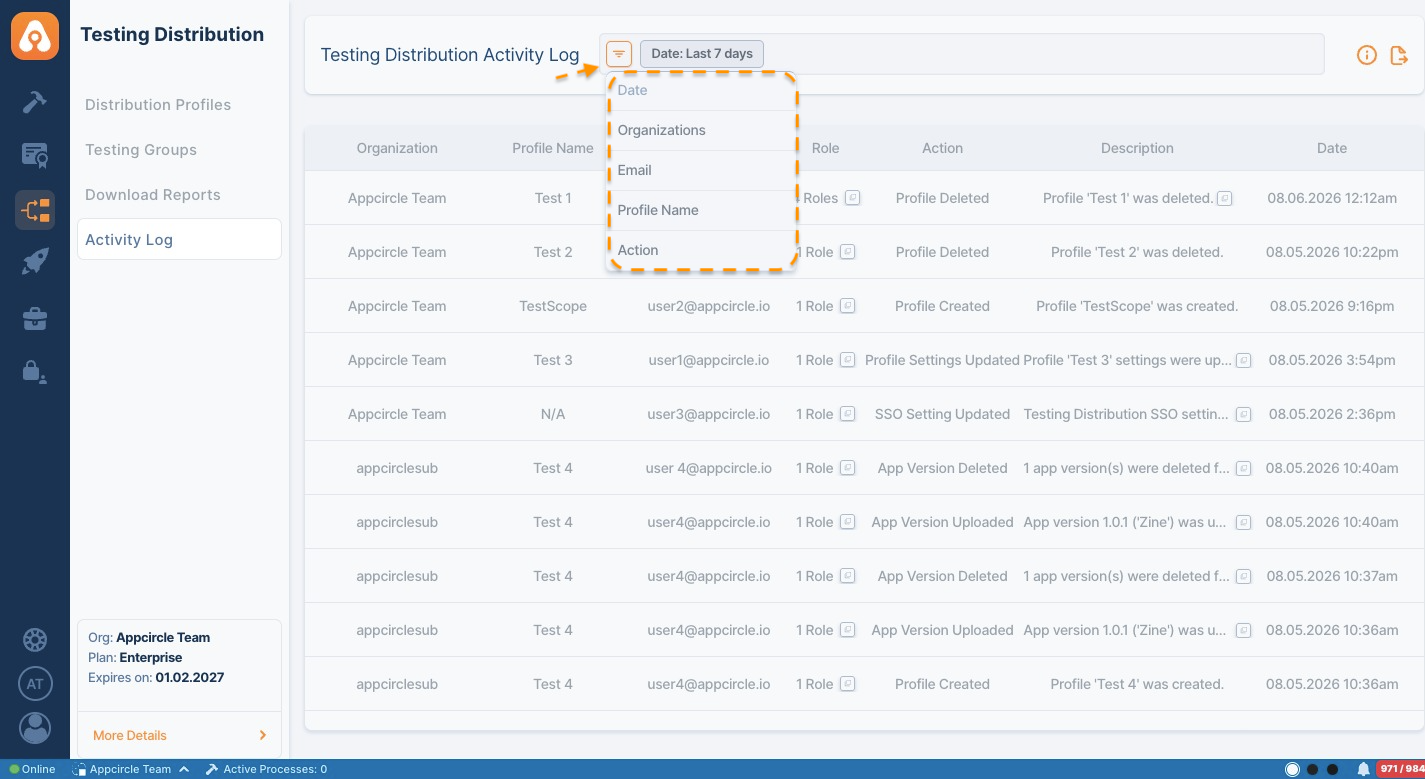The width and height of the screenshot is (1425, 779).
Task: Click 'SSO Setting Updated' action cell
Action: click(x=942, y=414)
